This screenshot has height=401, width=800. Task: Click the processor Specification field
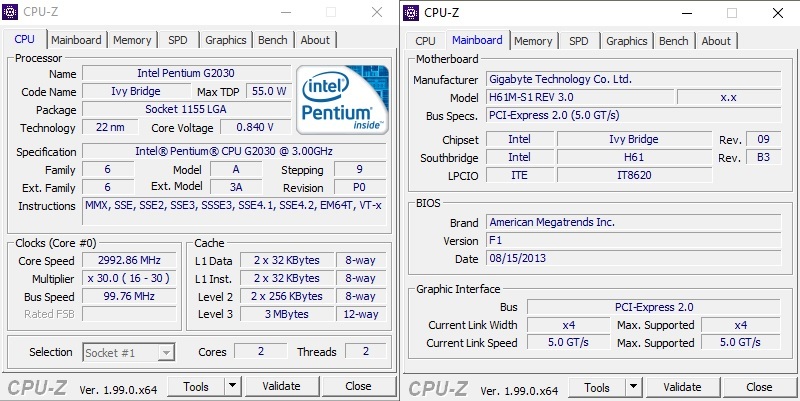[x=234, y=151]
